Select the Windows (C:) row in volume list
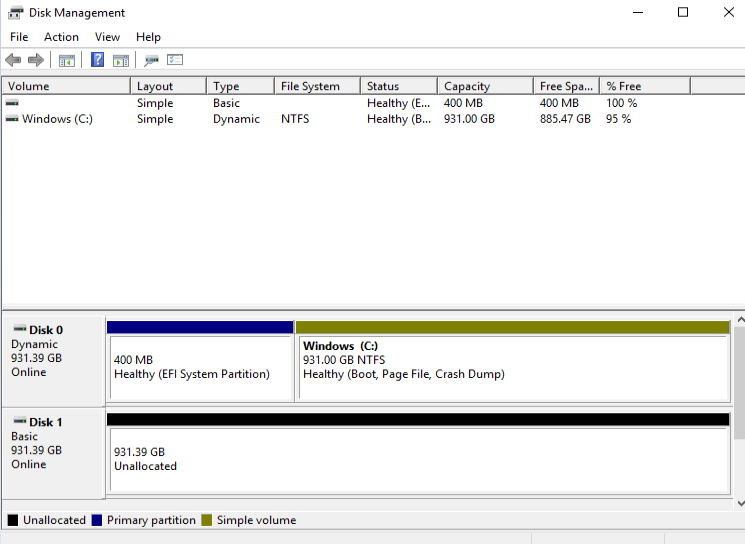The image size is (745, 544). coord(57,119)
